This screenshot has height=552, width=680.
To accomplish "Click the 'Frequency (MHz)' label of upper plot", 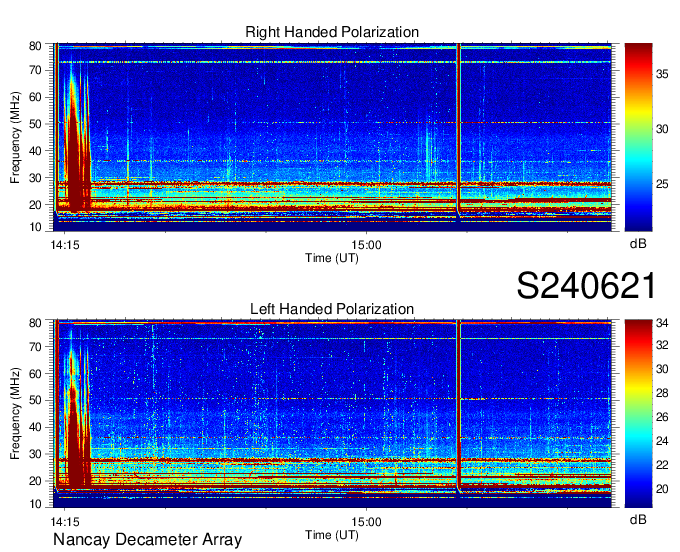I will click(15, 137).
